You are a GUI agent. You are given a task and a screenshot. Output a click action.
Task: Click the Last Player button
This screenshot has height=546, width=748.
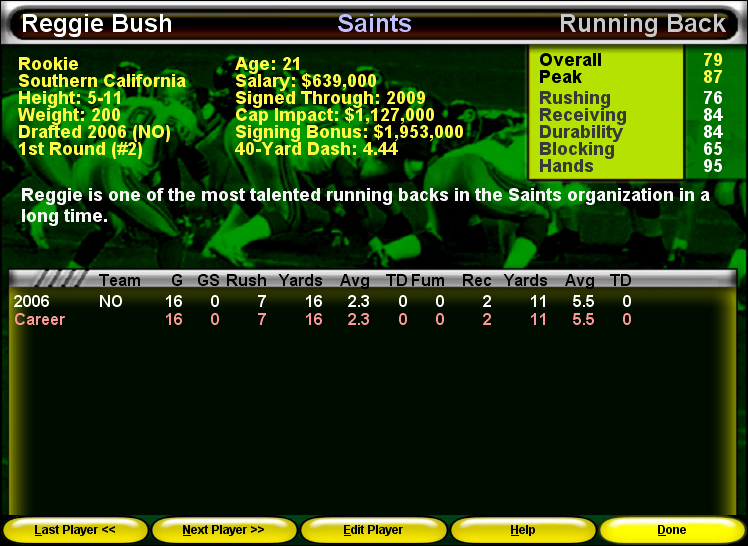[75, 530]
